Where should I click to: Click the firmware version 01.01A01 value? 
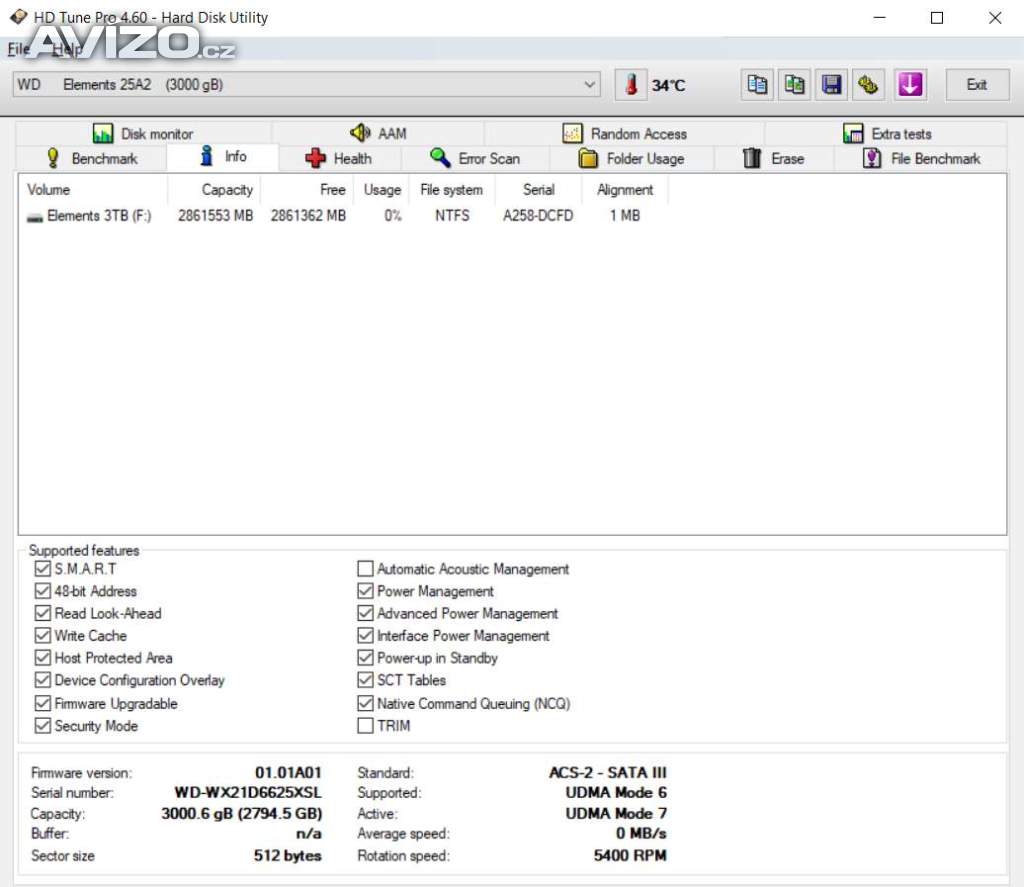point(288,773)
